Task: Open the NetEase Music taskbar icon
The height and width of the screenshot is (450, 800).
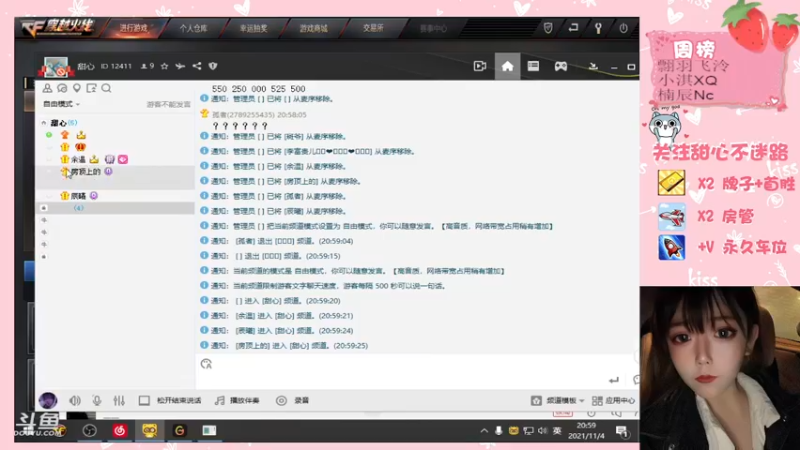Action: (119, 431)
